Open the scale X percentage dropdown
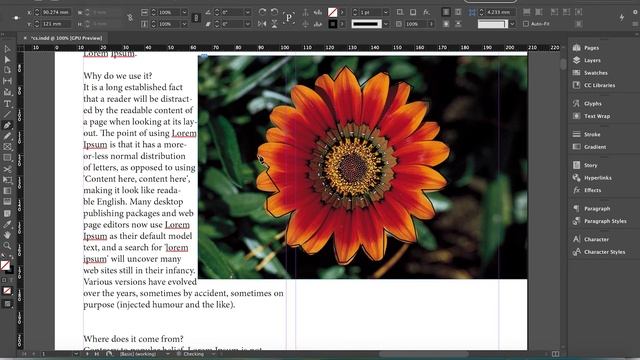This screenshot has width=640, height=360. (x=184, y=13)
